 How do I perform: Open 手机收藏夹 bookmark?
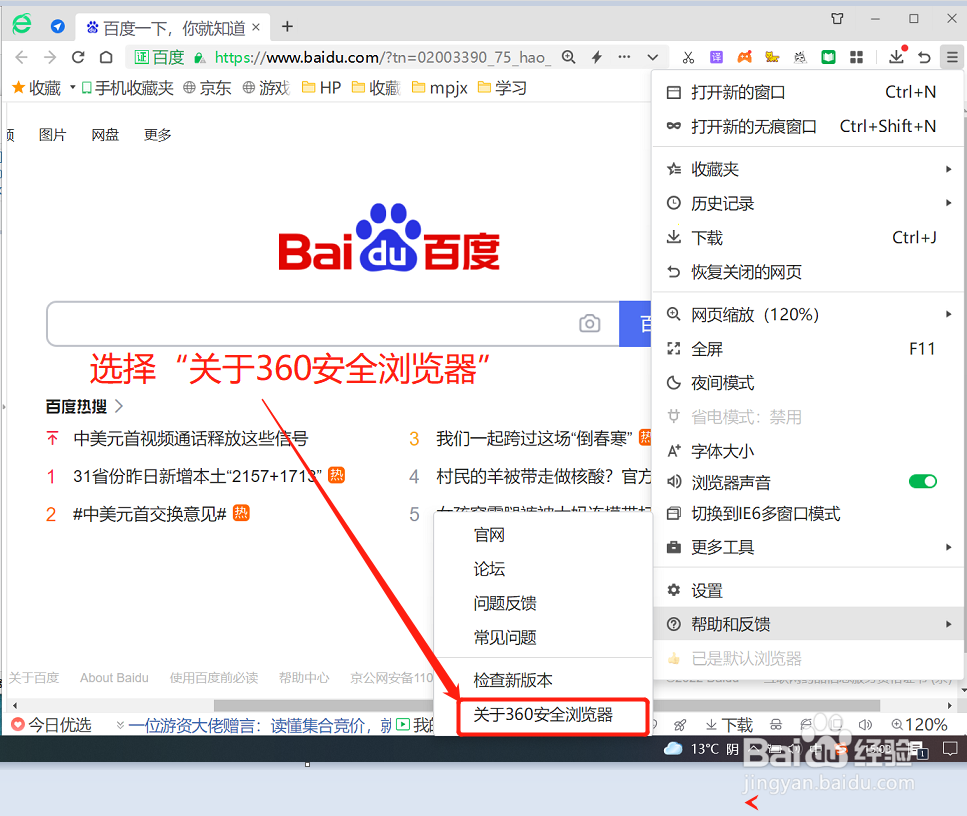click(x=128, y=88)
